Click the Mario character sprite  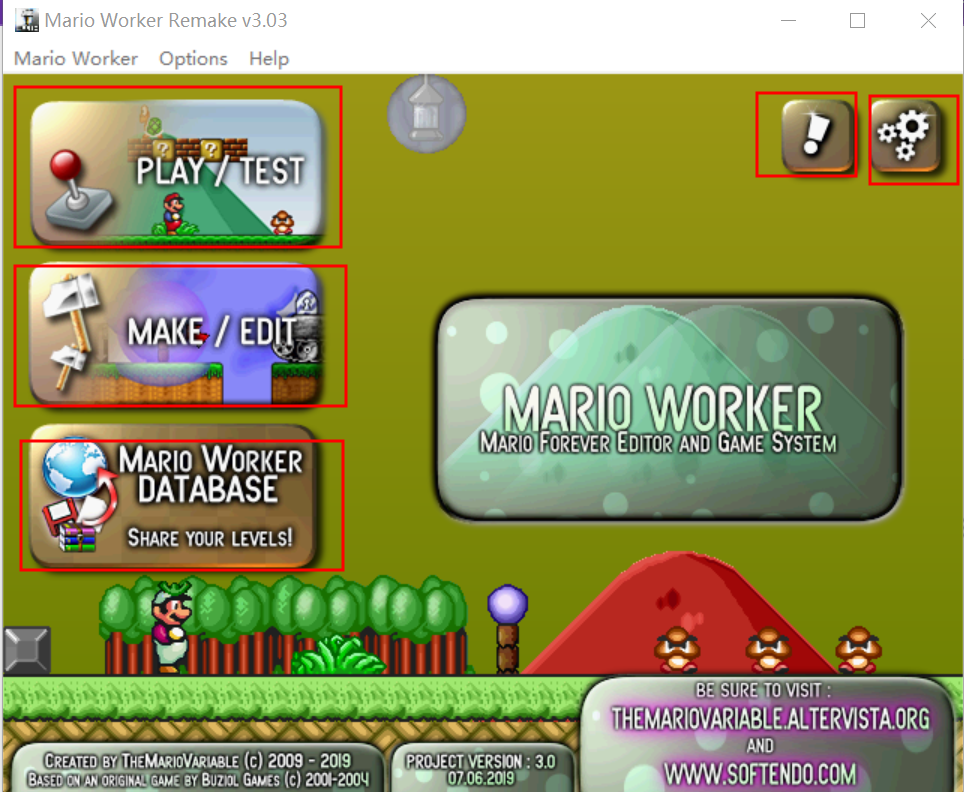pyautogui.click(x=172, y=626)
